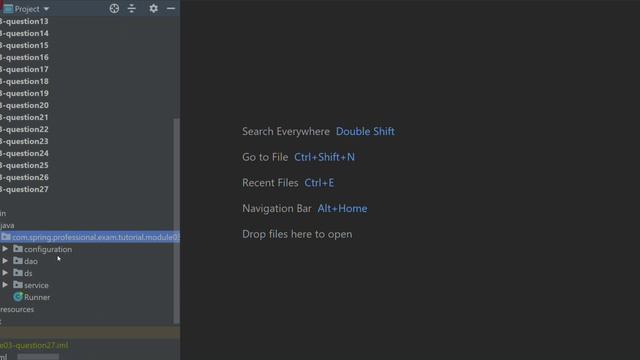Select the question15 module
The width and height of the screenshot is (640, 360).
point(24,45)
